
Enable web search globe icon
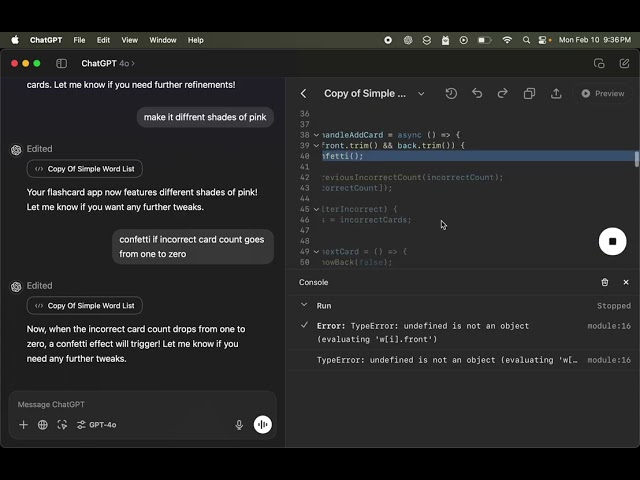[42, 424]
